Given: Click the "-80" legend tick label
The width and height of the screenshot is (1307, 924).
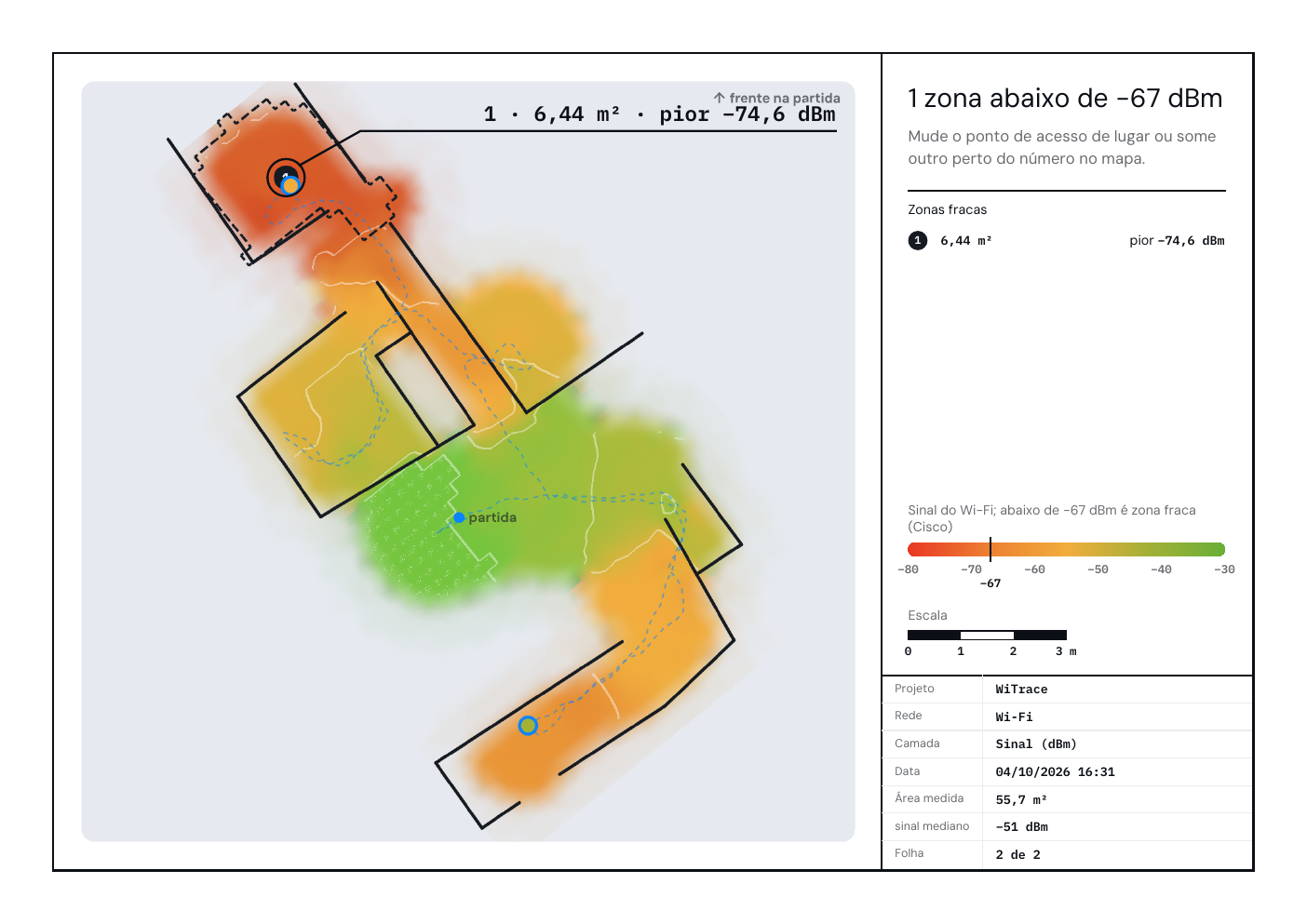Looking at the screenshot, I should pyautogui.click(x=908, y=569).
